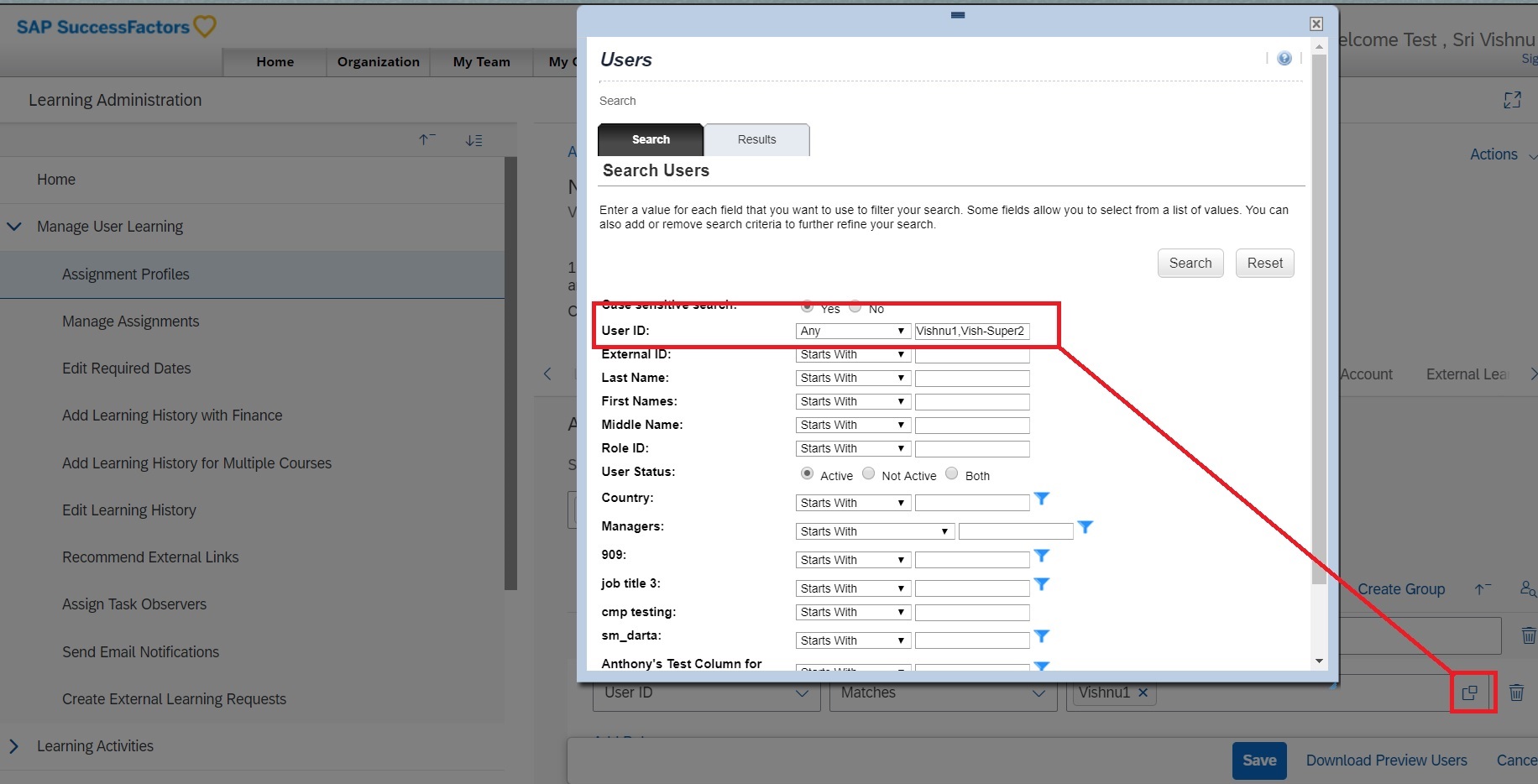
Task: Click the help question mark icon
Action: pyautogui.click(x=1284, y=59)
